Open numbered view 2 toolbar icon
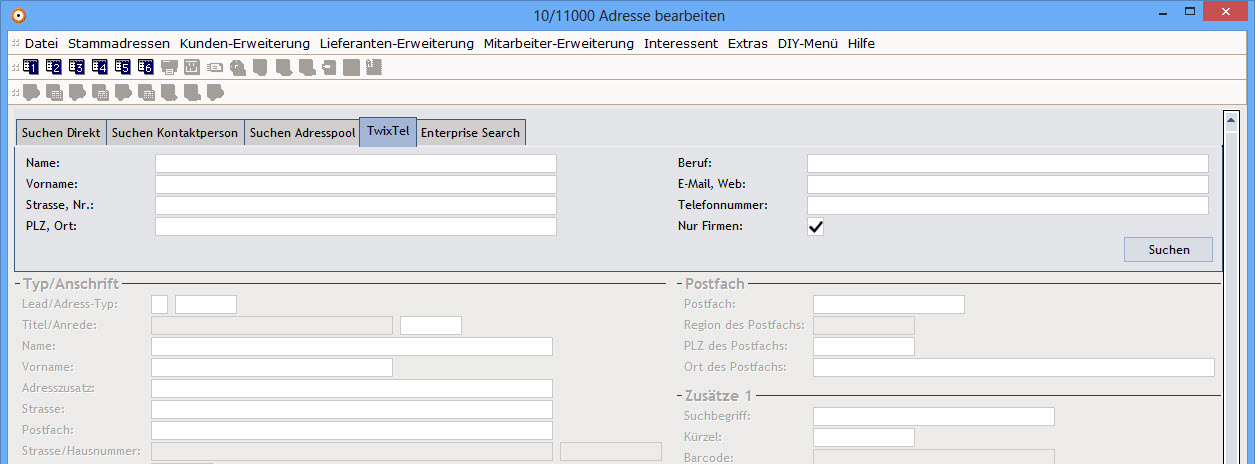The width and height of the screenshot is (1255, 464). click(54, 68)
